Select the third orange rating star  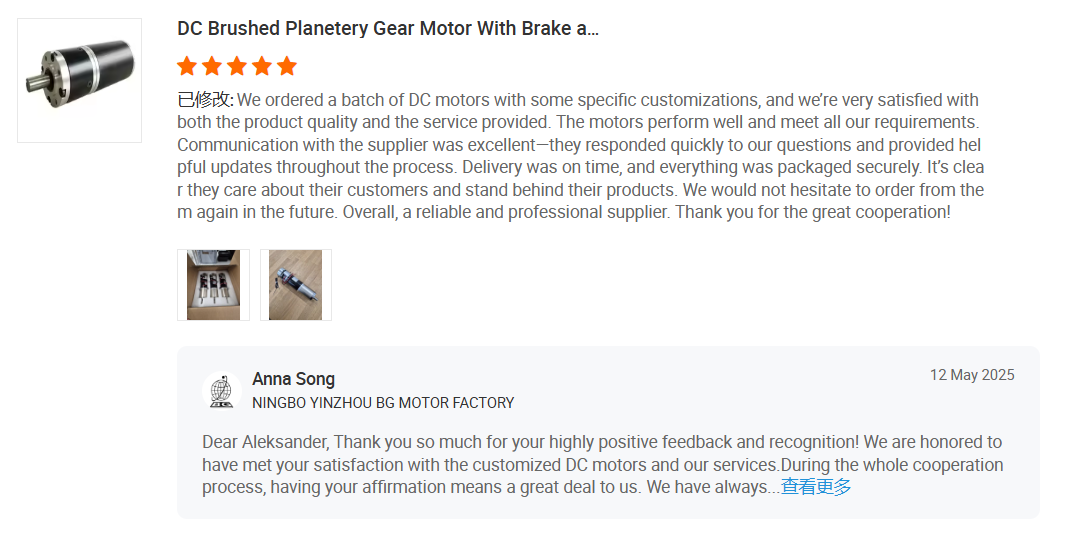click(x=237, y=66)
